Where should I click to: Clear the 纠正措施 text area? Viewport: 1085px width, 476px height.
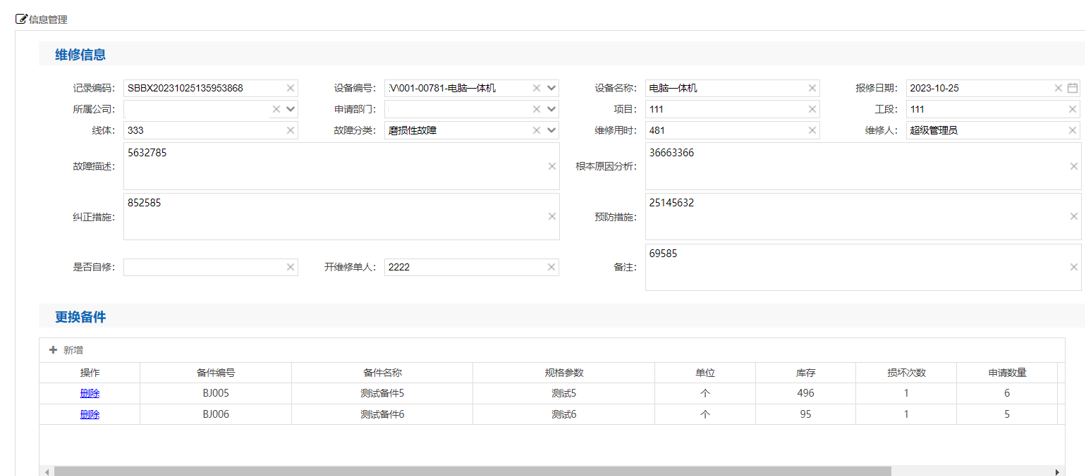click(552, 217)
